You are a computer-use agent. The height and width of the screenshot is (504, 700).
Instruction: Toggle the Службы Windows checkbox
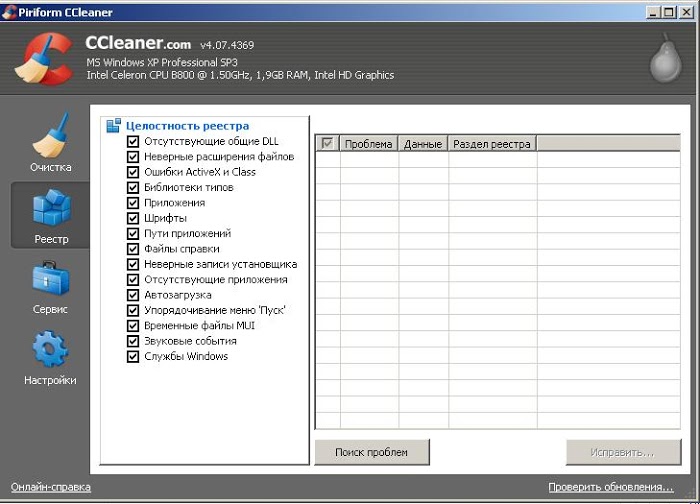pos(133,357)
